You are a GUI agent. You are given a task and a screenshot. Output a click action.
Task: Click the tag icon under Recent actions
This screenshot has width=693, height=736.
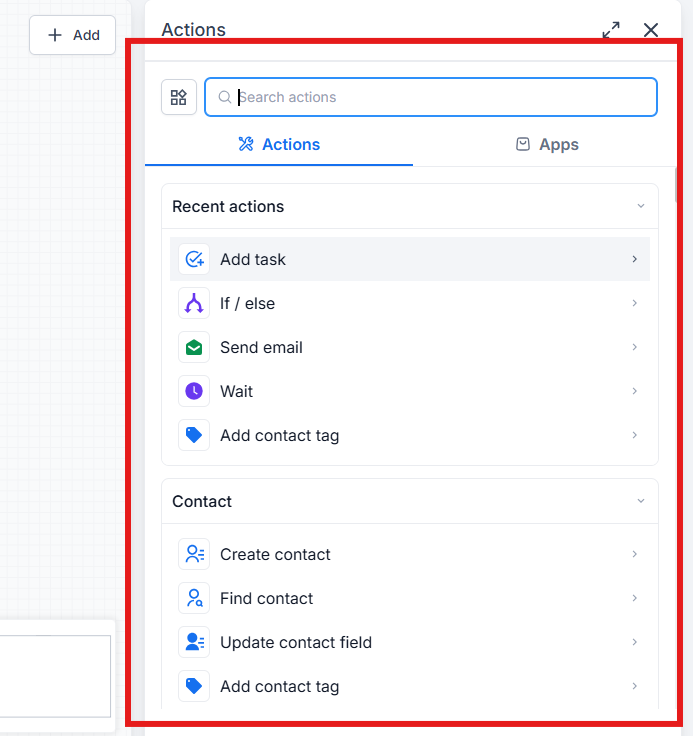(194, 435)
